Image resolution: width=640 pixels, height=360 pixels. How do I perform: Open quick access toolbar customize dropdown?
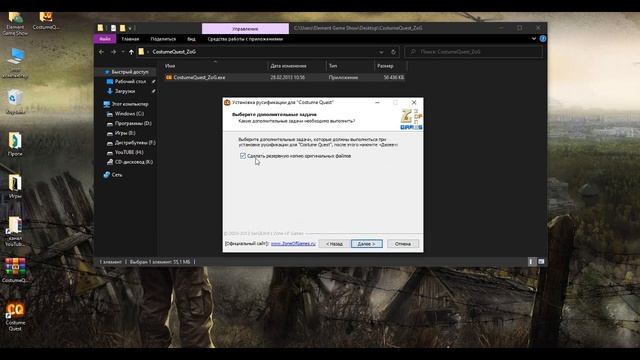click(130, 28)
